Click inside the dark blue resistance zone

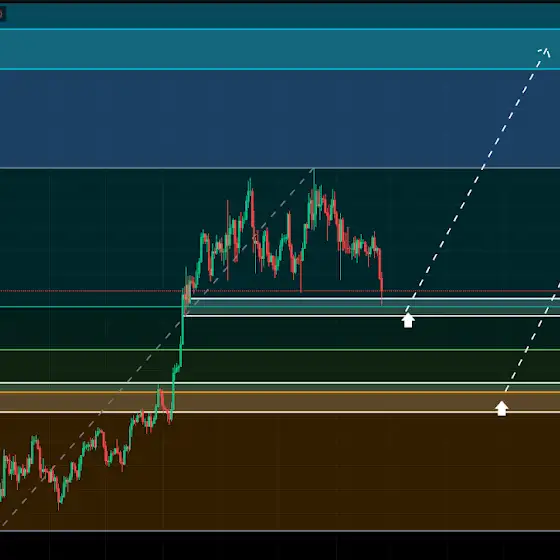point(280,119)
